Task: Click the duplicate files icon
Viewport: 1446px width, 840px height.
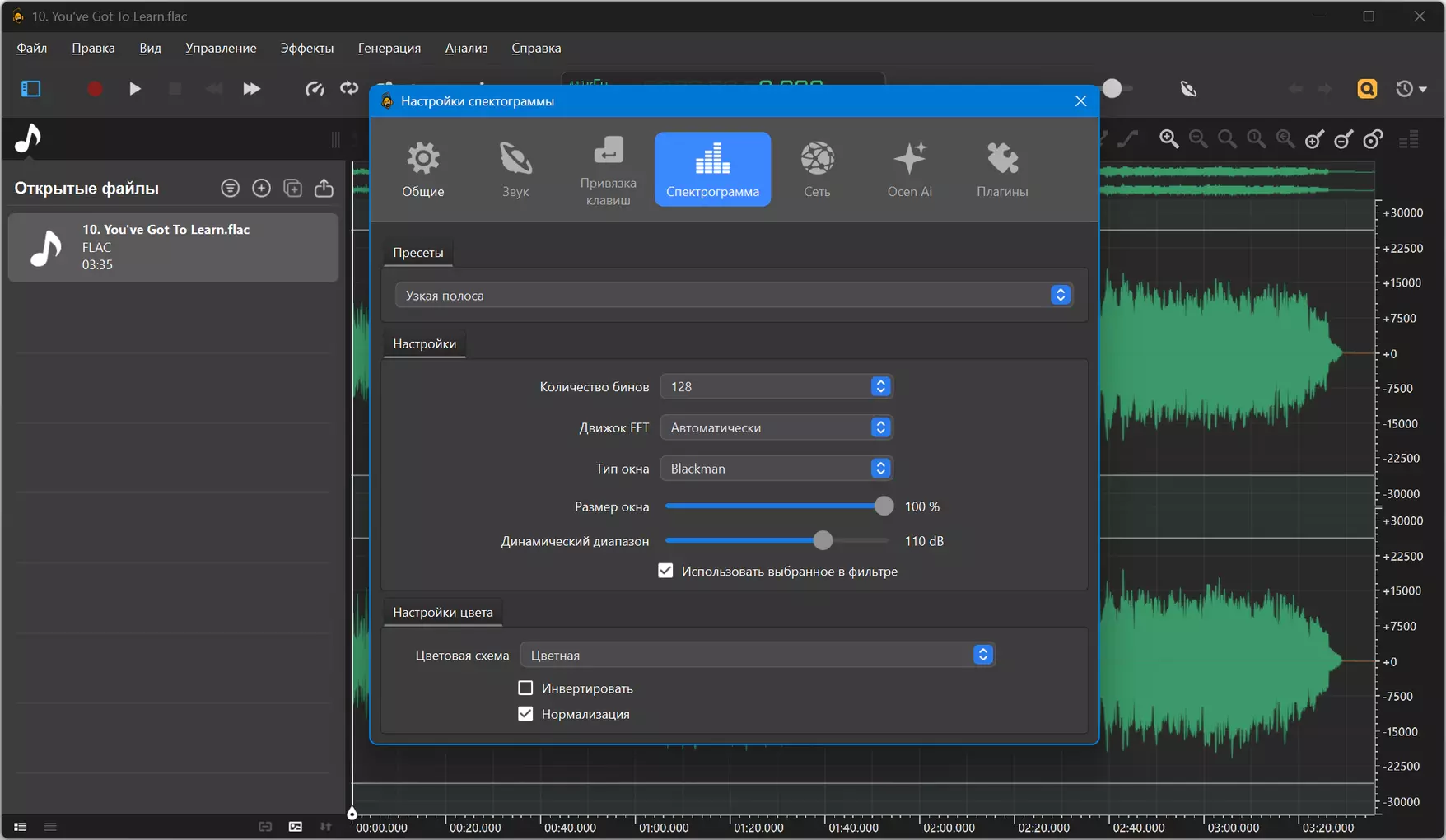Action: click(292, 188)
